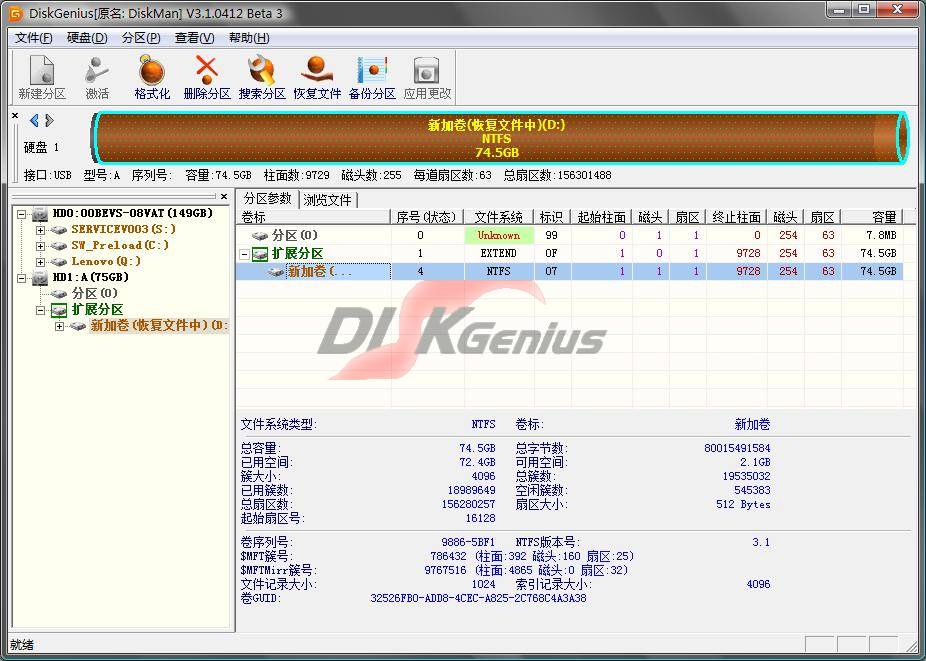
Task: Click the SERVICEV003 partition icon in tree
Action: click(x=58, y=229)
